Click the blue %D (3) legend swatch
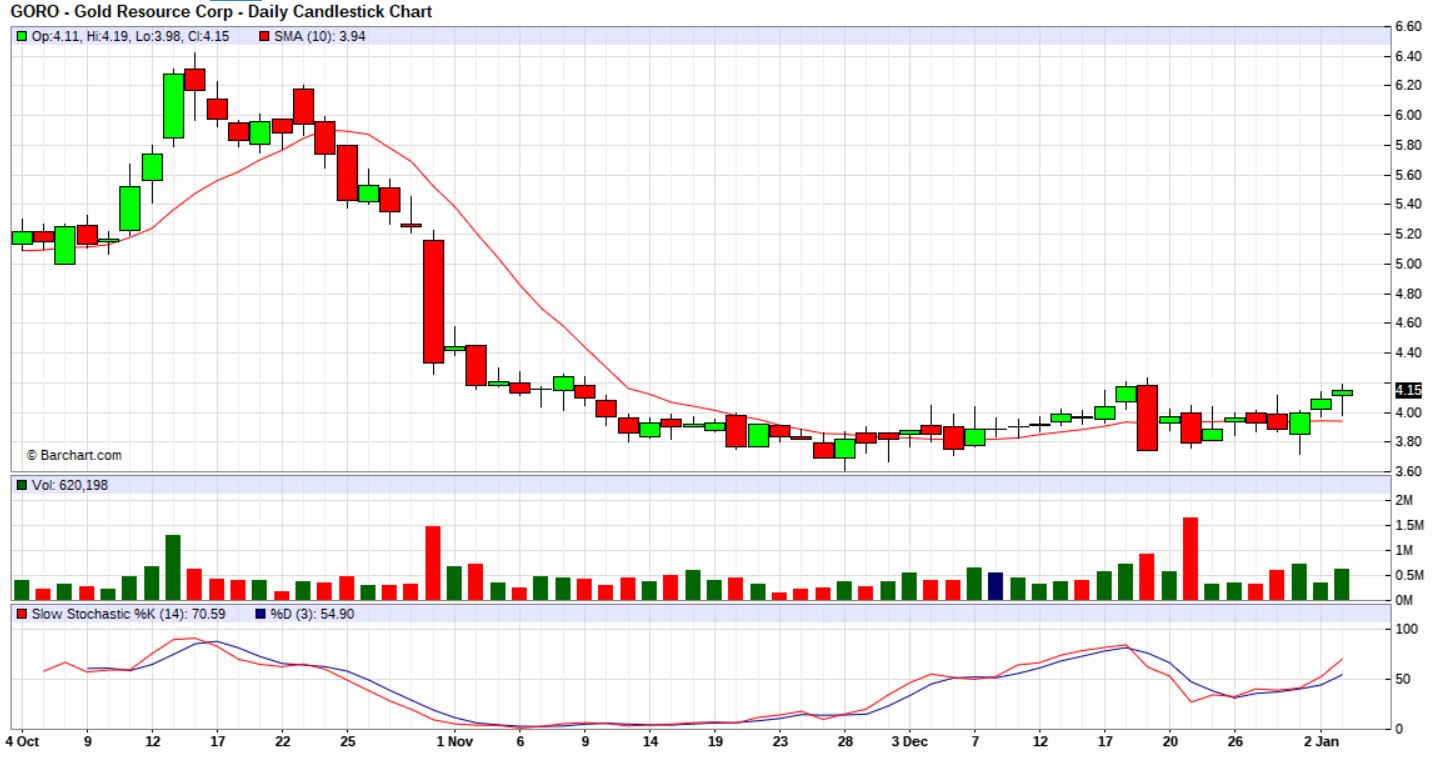 click(261, 613)
